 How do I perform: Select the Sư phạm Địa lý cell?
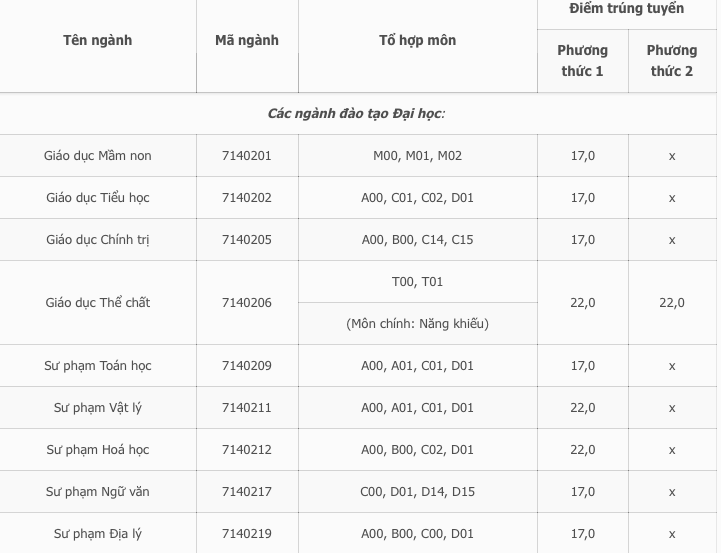coord(98,534)
